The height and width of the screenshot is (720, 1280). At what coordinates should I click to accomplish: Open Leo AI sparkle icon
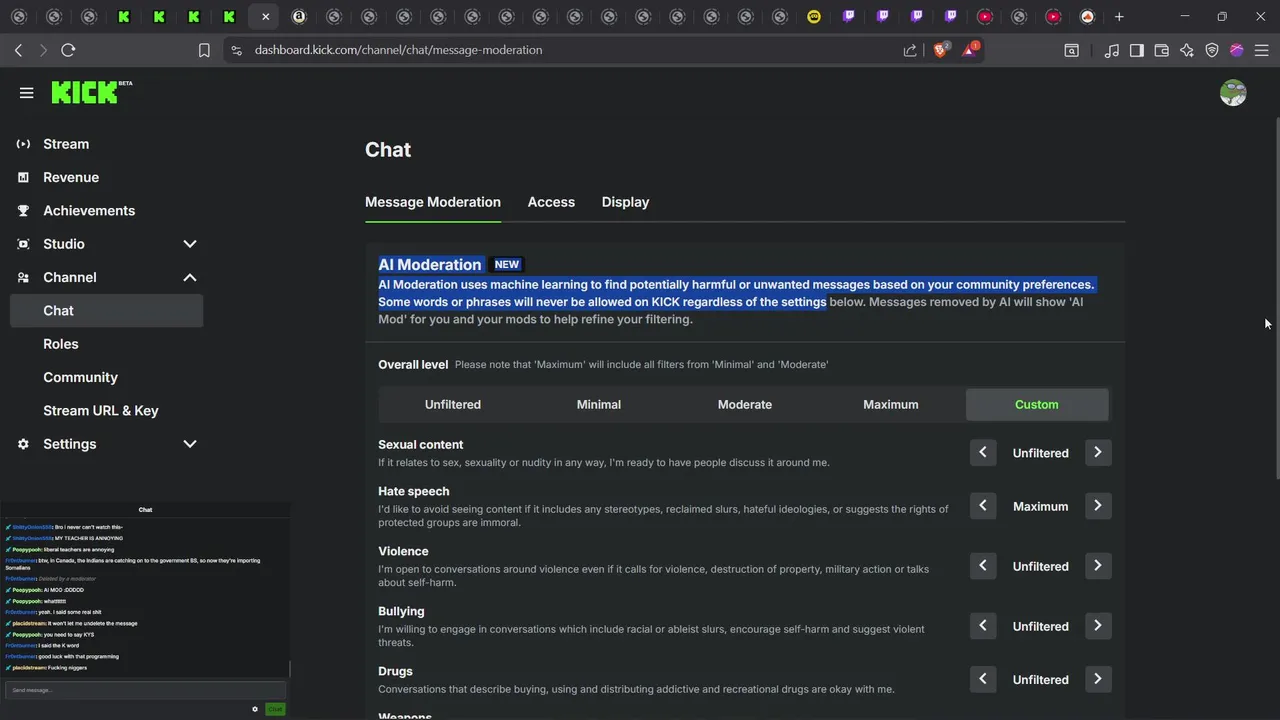click(1187, 50)
